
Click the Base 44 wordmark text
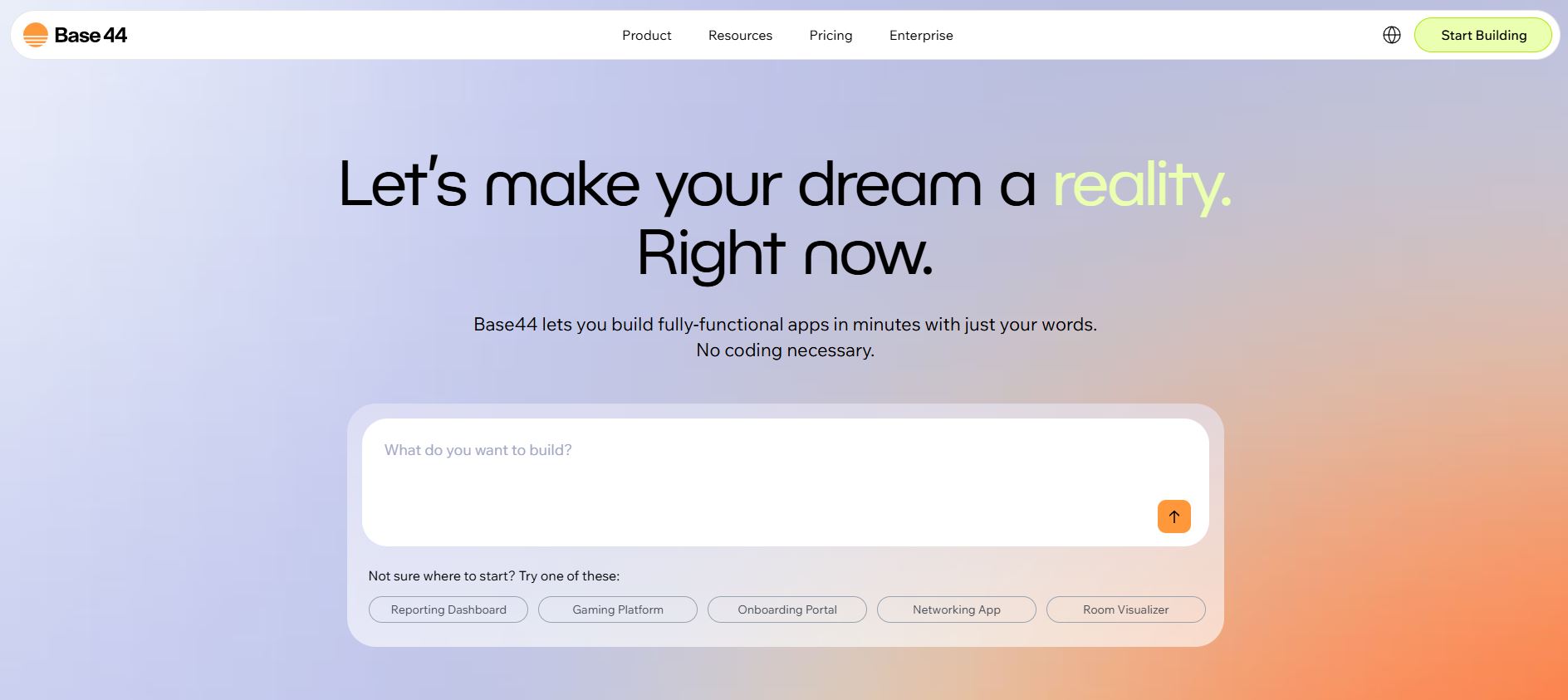(91, 35)
